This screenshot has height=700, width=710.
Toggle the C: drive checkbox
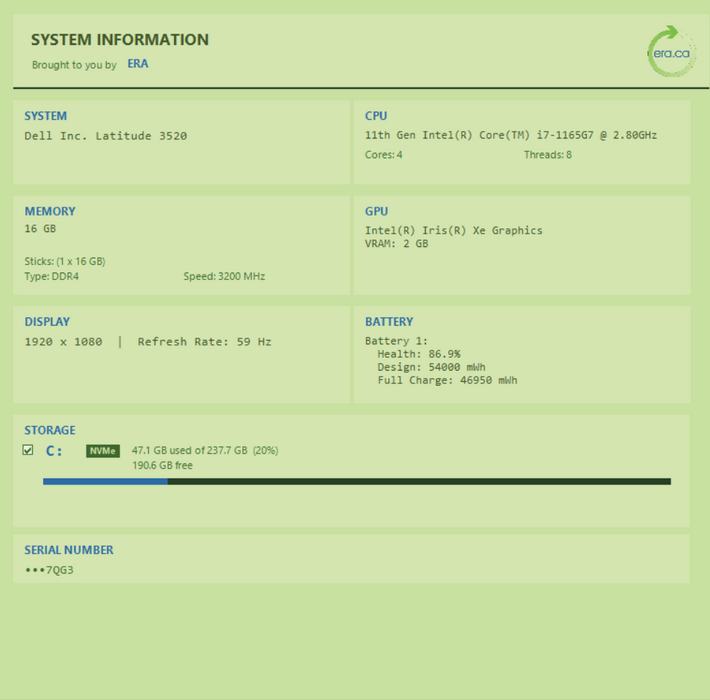click(28, 450)
